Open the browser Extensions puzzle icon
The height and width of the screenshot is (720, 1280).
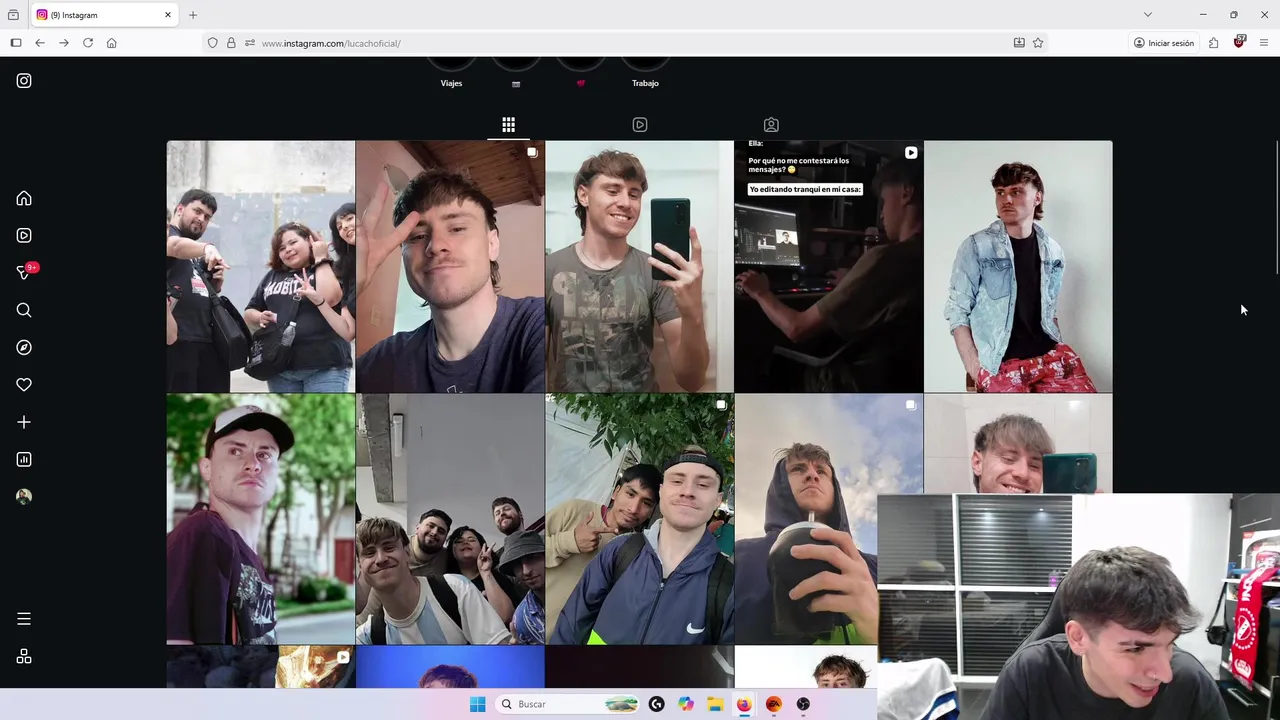(x=1213, y=43)
